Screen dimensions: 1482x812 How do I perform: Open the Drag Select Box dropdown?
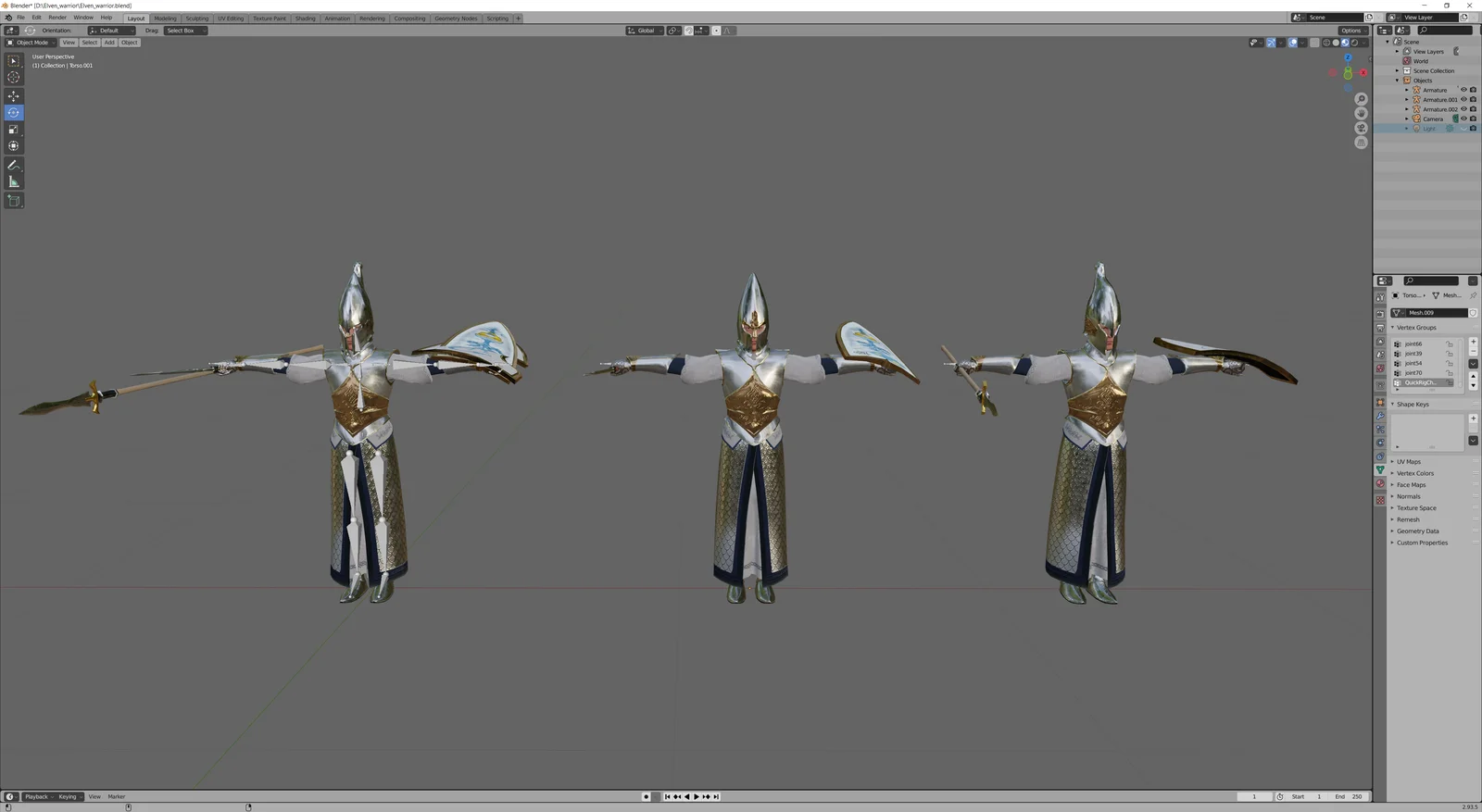pyautogui.click(x=185, y=31)
